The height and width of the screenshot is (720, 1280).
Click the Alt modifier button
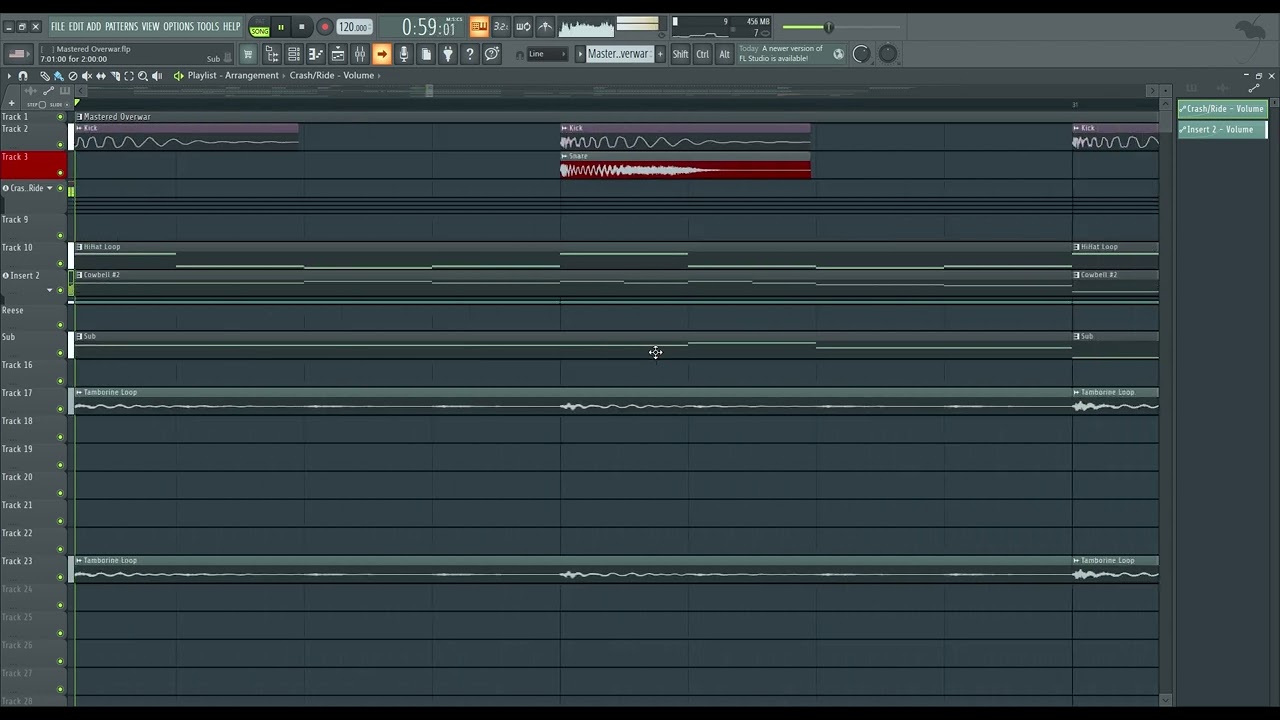724,54
